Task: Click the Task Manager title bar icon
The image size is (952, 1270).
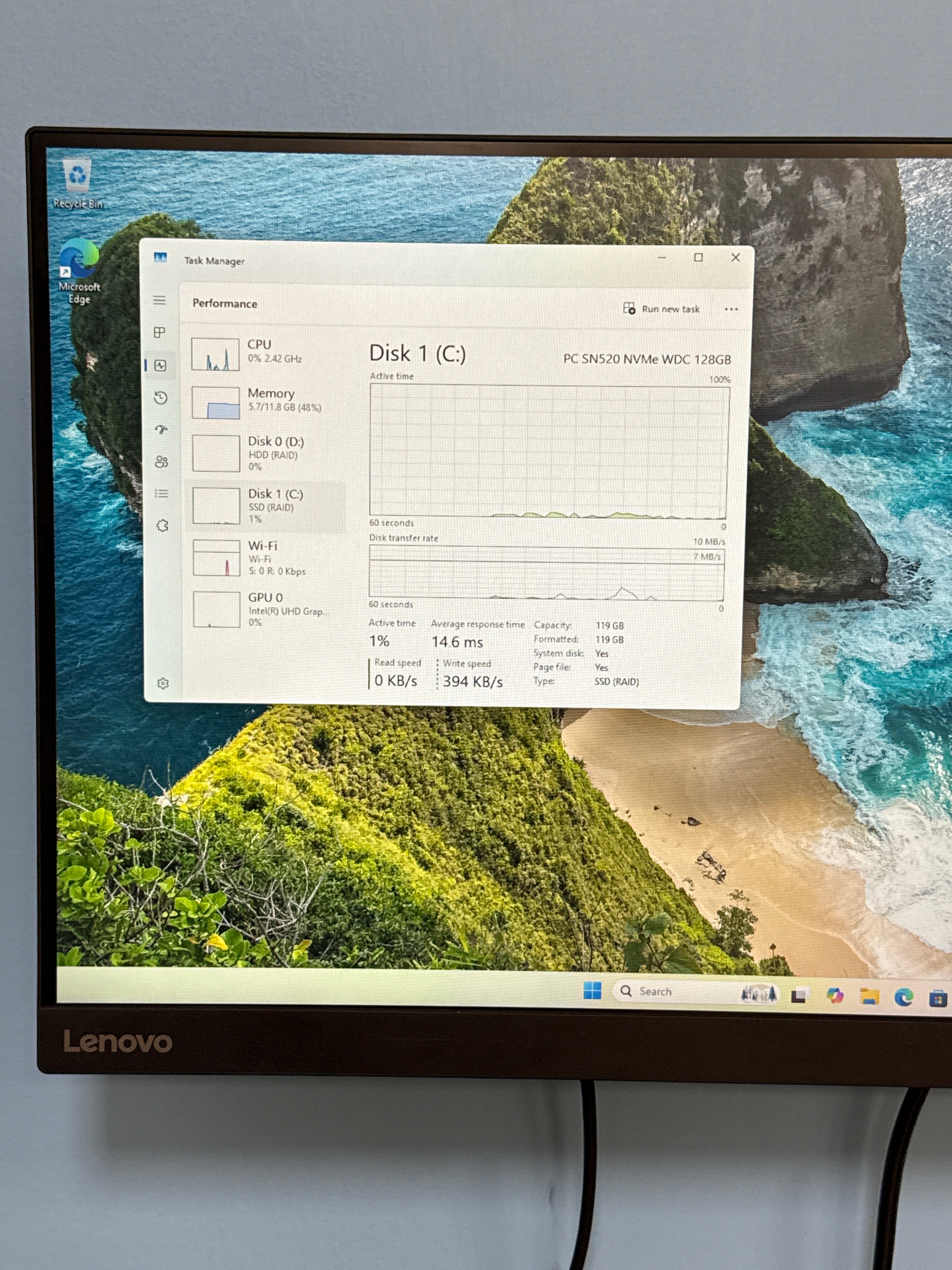Action: 161,257
